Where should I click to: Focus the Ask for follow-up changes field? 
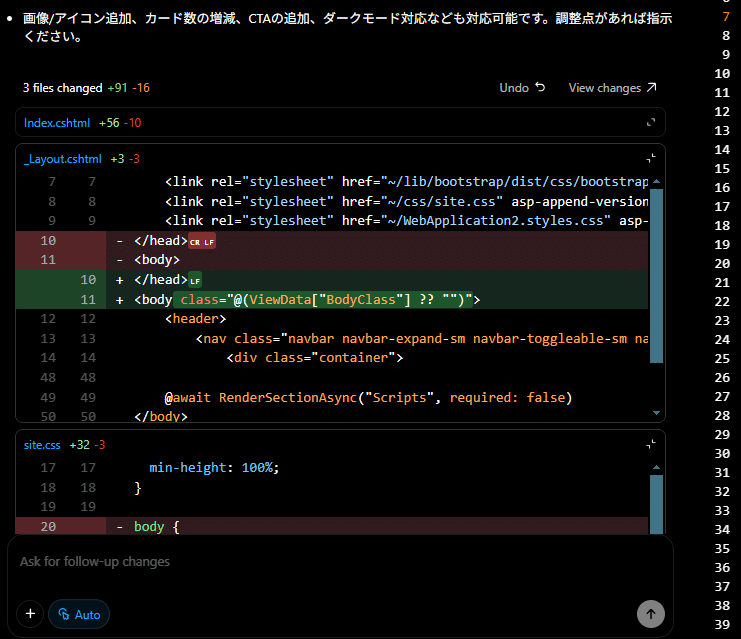click(340, 561)
